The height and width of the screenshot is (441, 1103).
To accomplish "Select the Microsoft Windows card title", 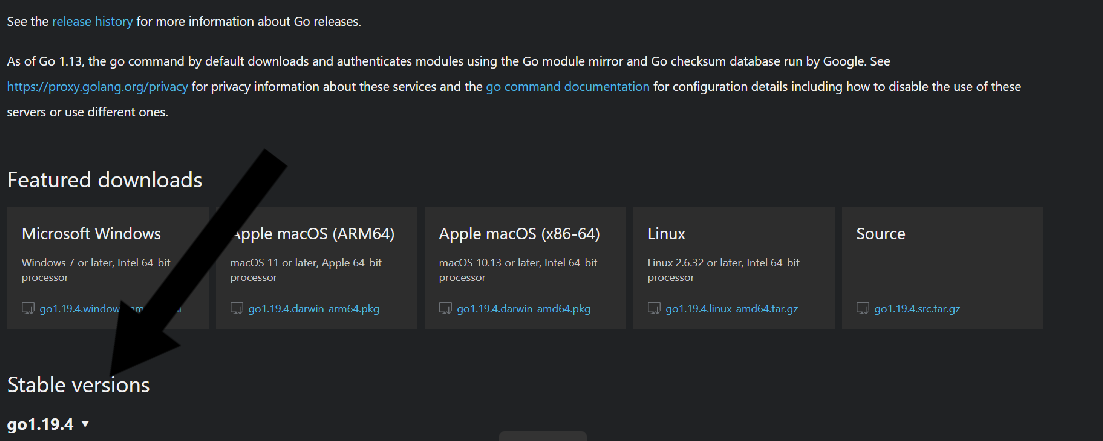I will click(91, 234).
